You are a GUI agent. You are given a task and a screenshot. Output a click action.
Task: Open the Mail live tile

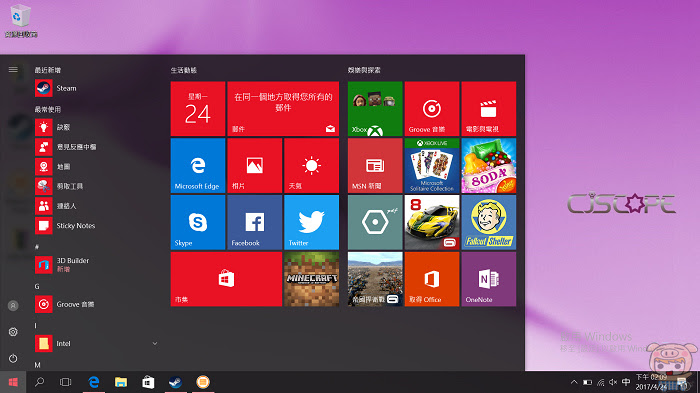click(283, 109)
